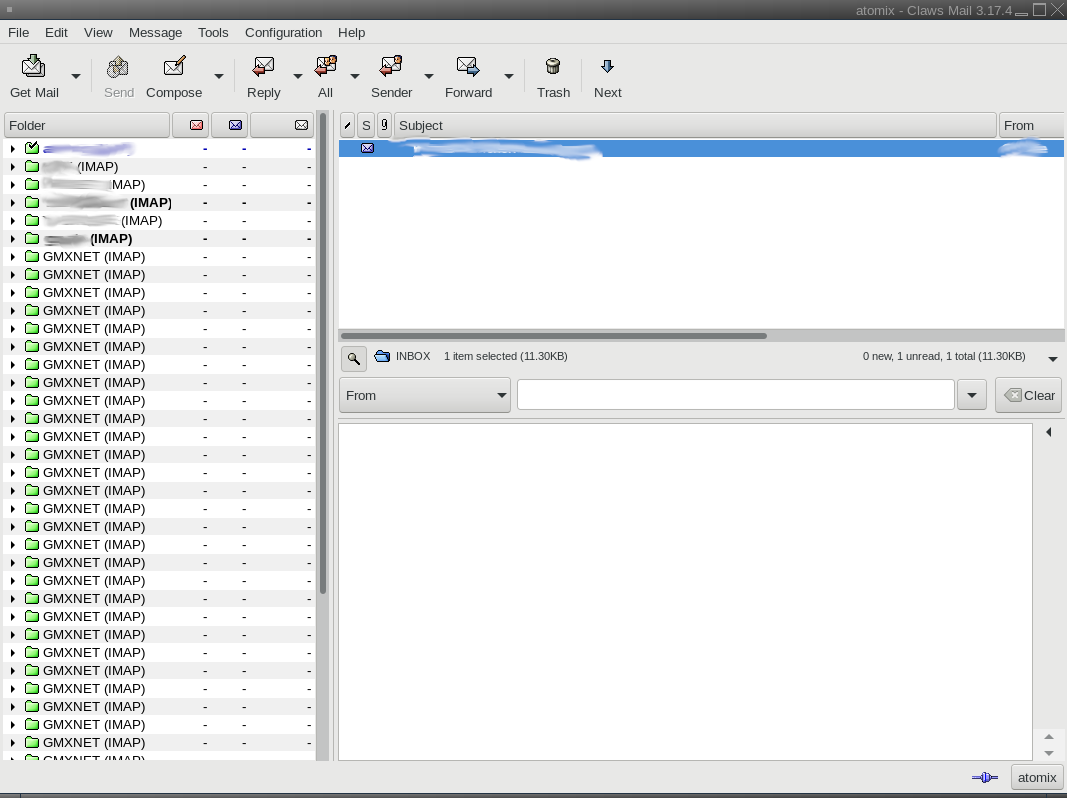The width and height of the screenshot is (1067, 798).
Task: Toggle the online/offline connection icon
Action: click(985, 778)
